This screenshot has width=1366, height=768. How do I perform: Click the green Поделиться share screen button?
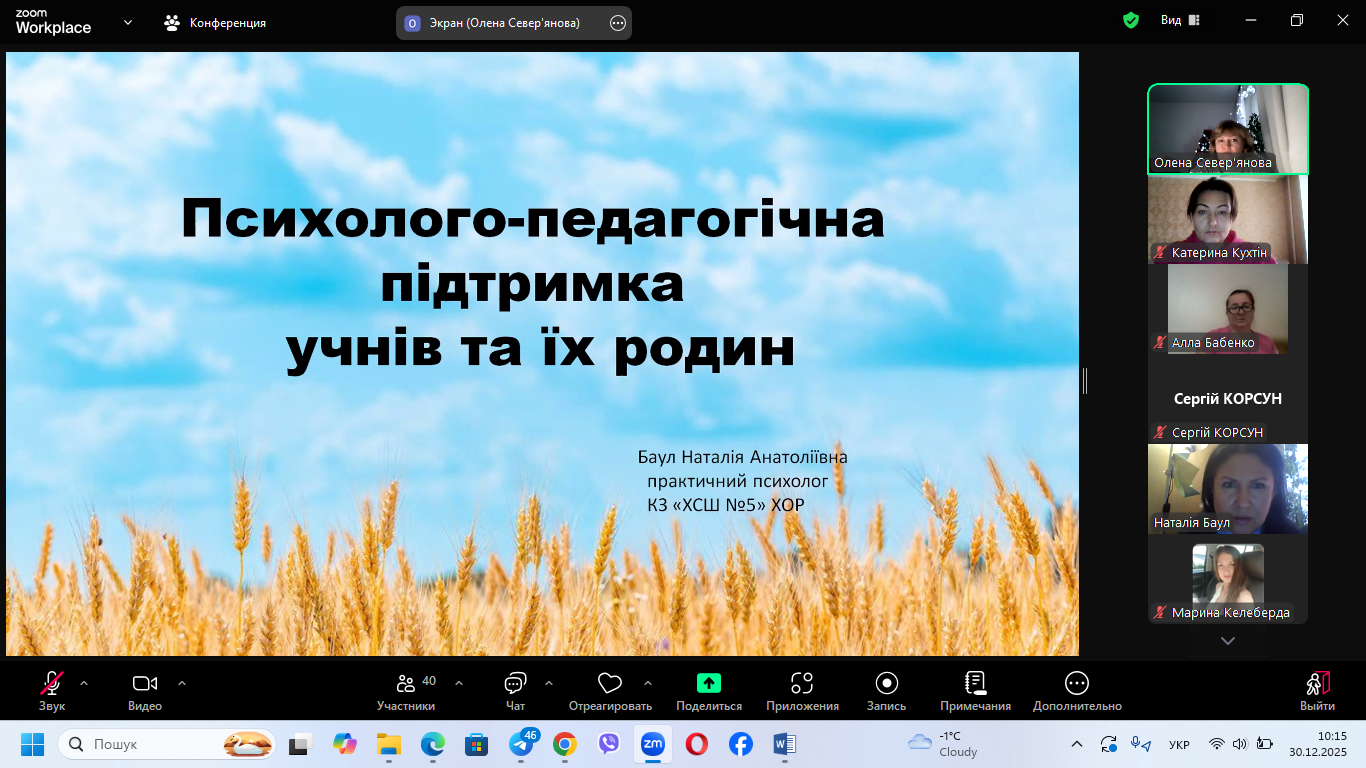708,684
